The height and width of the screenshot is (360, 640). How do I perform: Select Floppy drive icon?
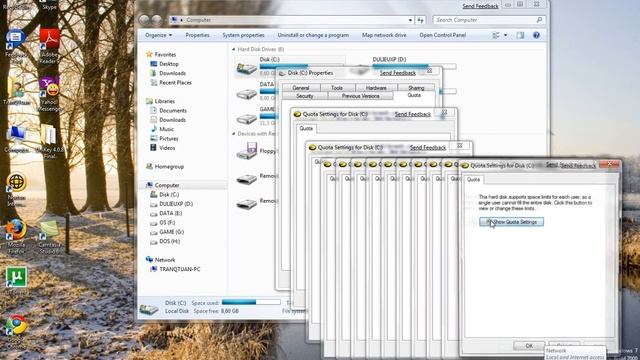tap(247, 151)
